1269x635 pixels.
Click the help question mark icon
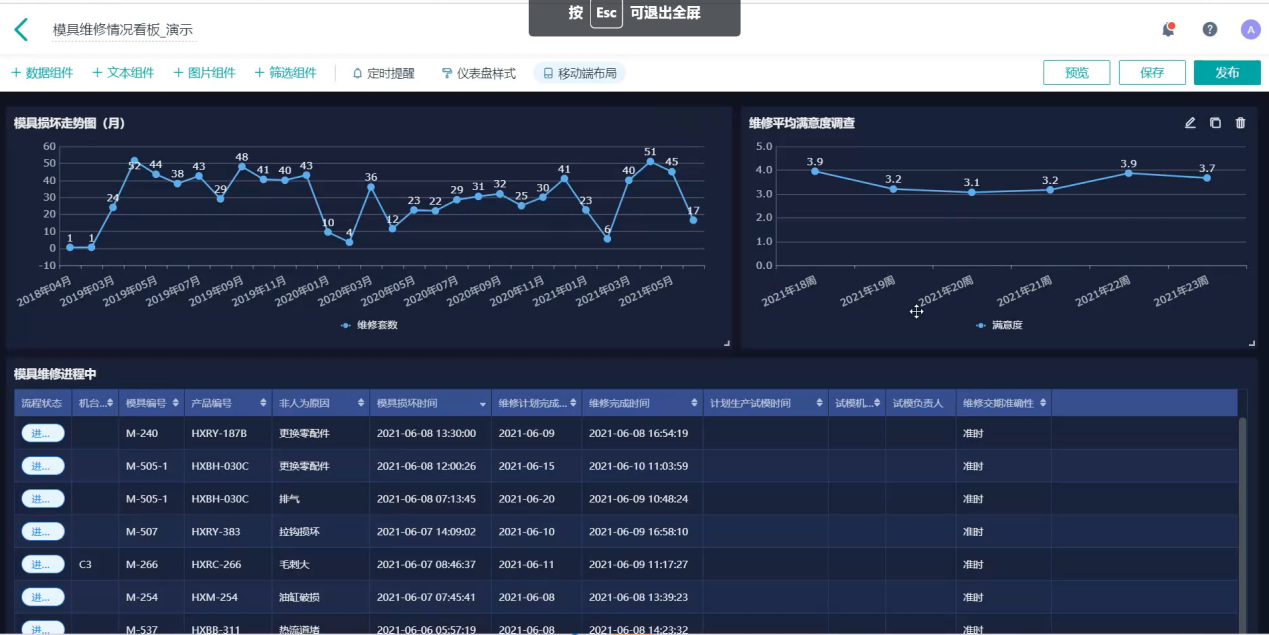coord(1209,29)
